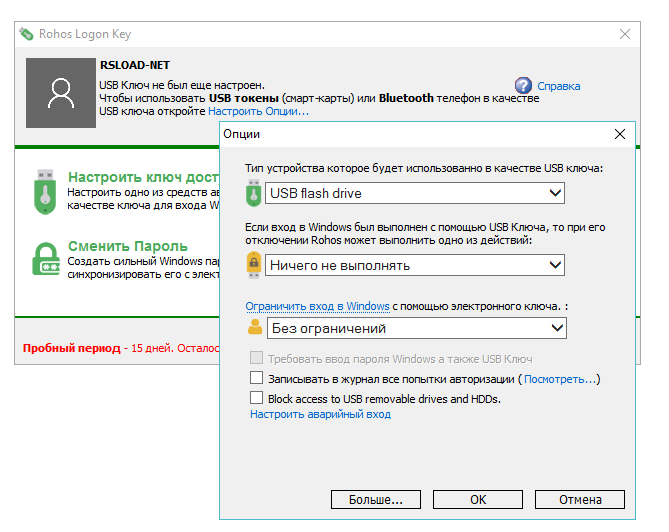Open the Справка help link
This screenshot has width=669, height=532.
[558, 86]
